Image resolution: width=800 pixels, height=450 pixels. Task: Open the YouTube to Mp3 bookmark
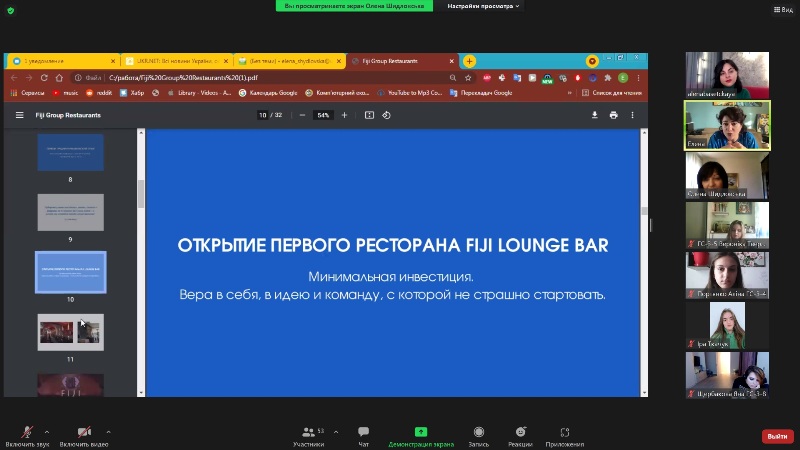coord(410,93)
